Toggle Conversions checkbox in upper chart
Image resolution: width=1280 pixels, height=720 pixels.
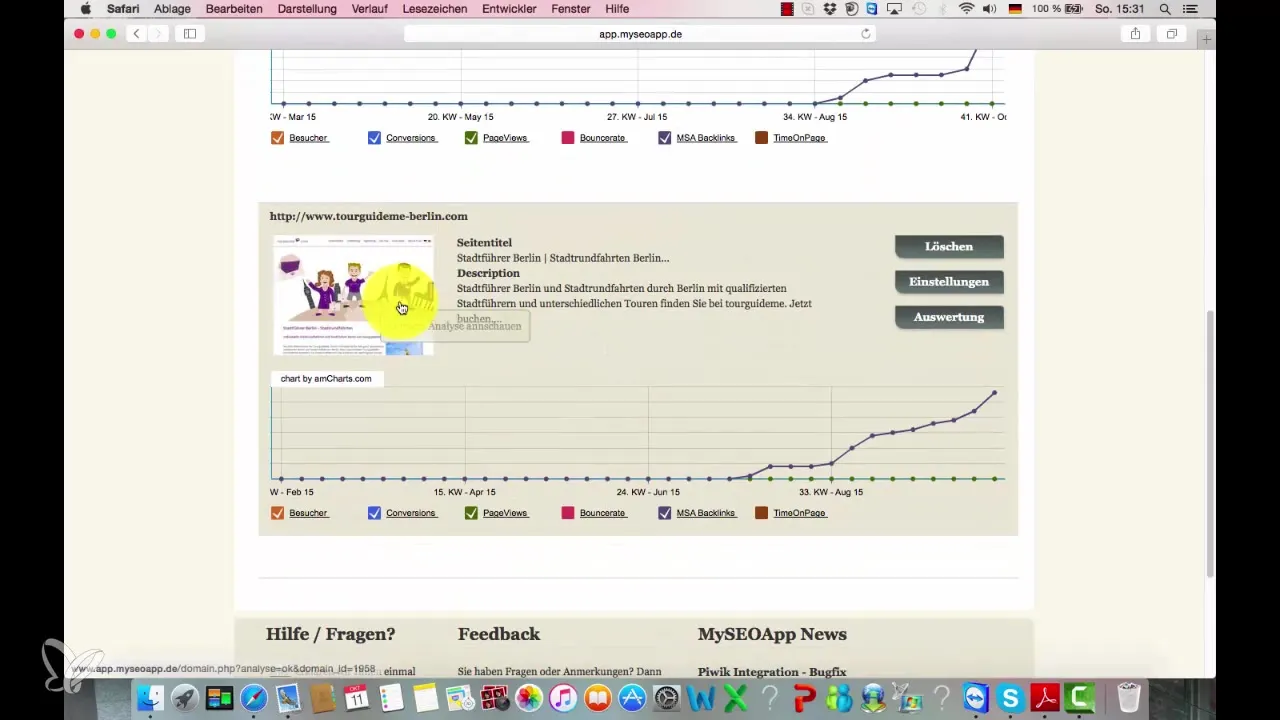coord(374,138)
